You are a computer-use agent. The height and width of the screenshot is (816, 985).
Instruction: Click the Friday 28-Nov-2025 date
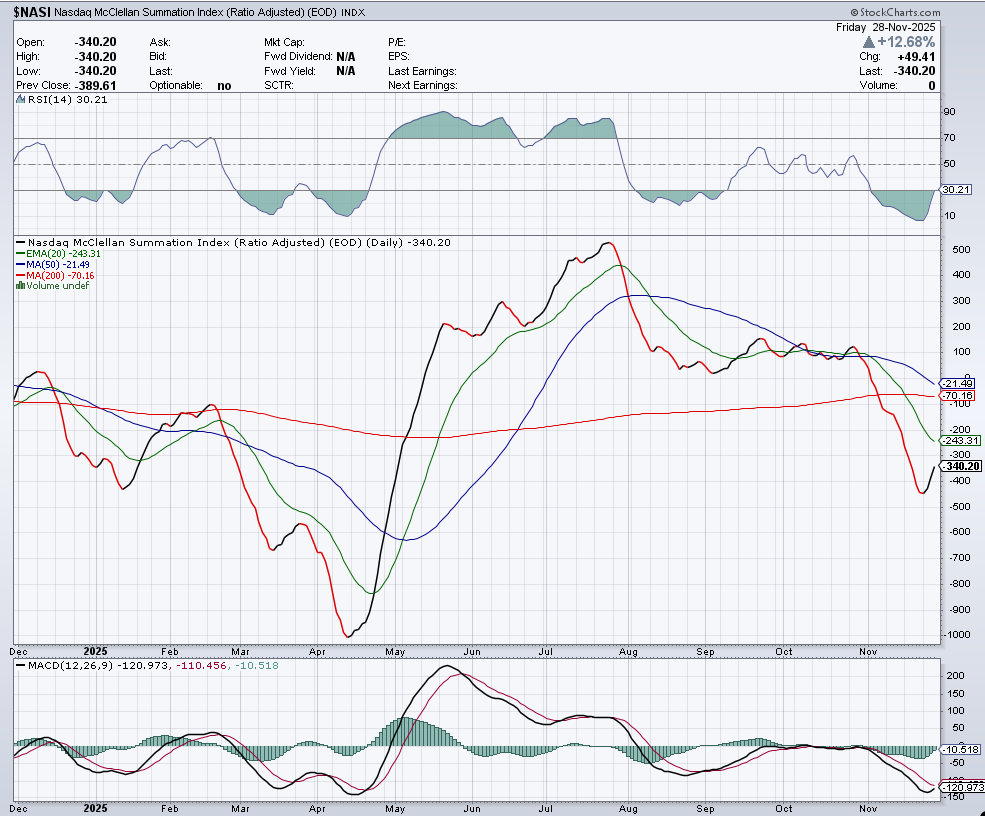tap(885, 27)
